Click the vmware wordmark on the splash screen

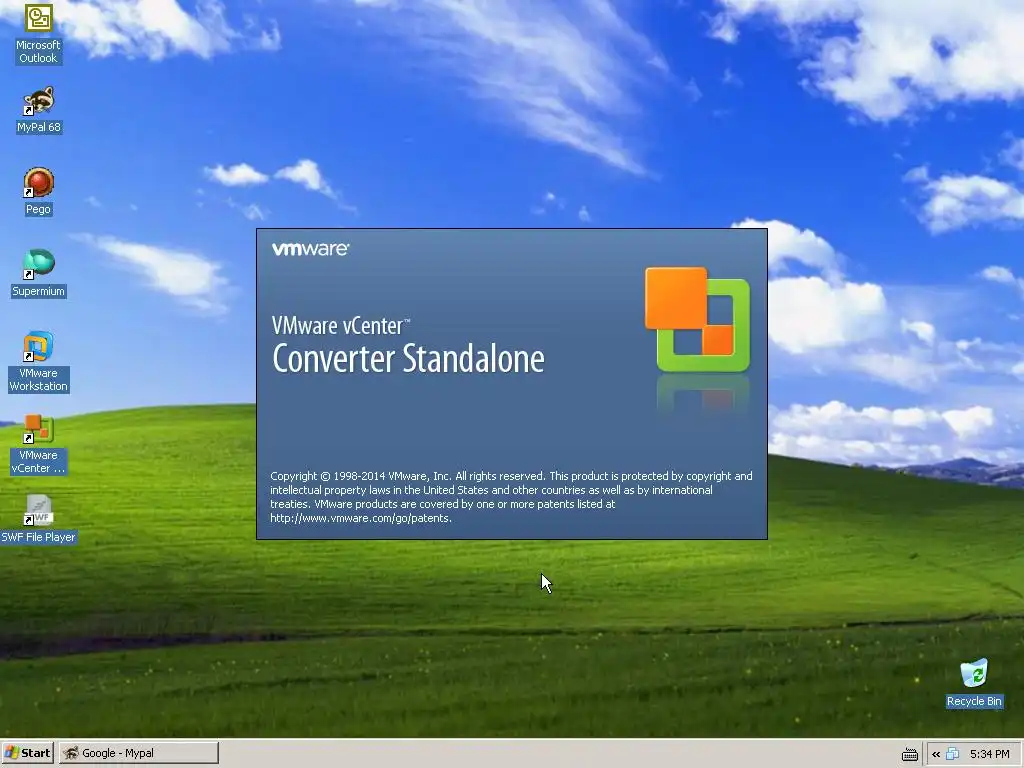tap(310, 249)
